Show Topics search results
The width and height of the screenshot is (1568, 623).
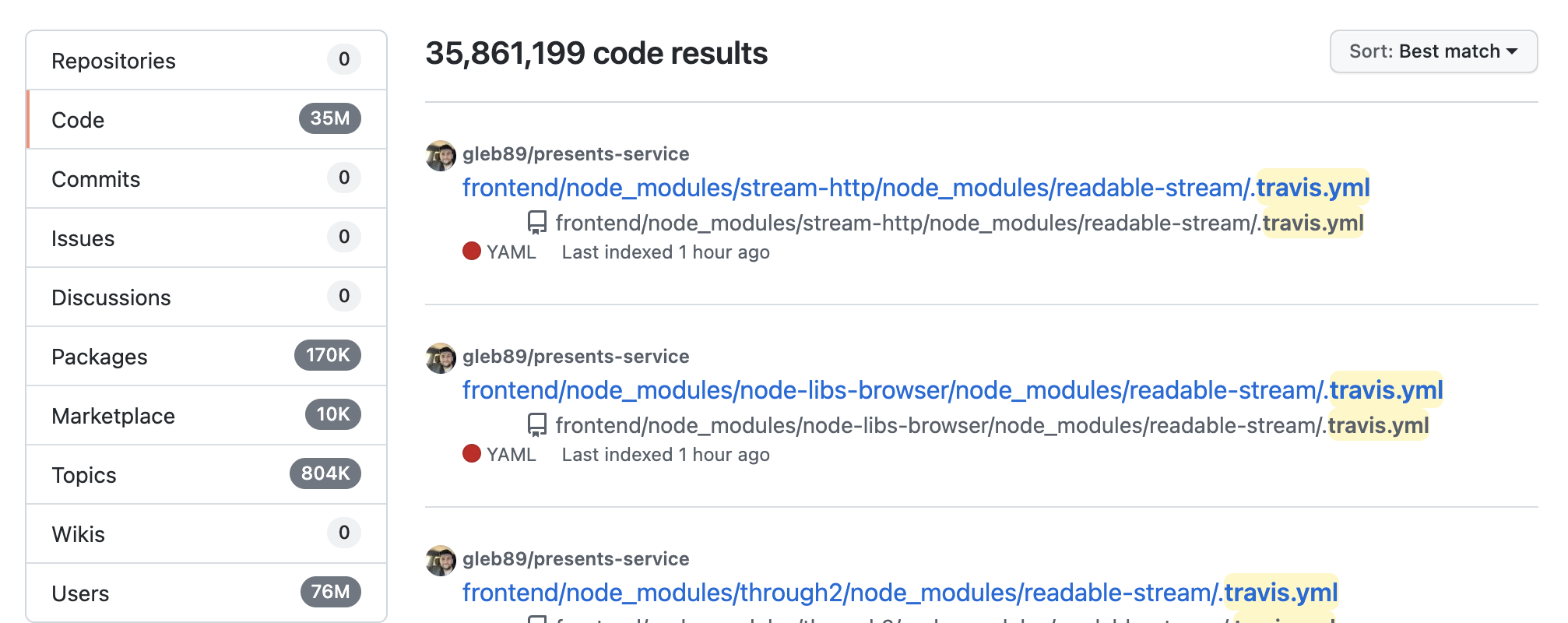206,475
